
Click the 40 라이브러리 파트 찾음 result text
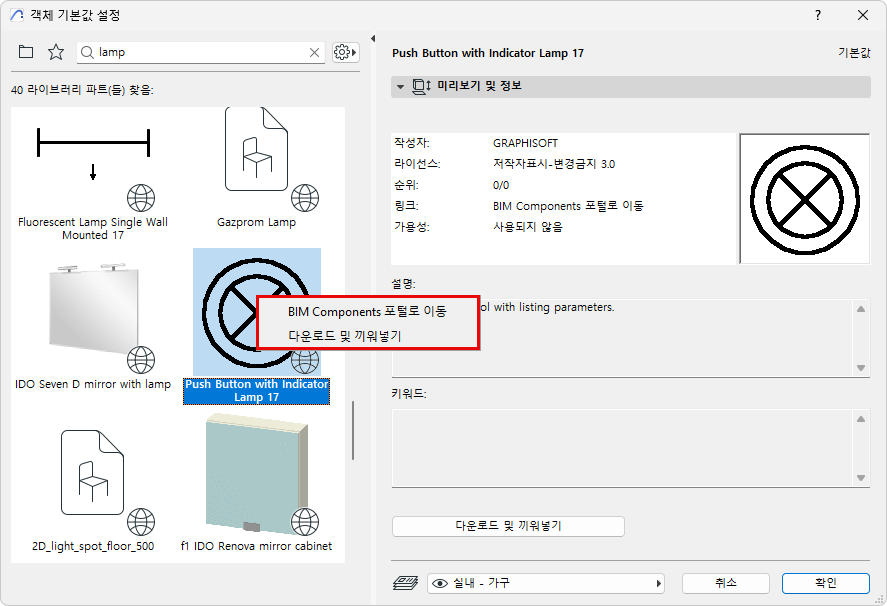coord(83,90)
